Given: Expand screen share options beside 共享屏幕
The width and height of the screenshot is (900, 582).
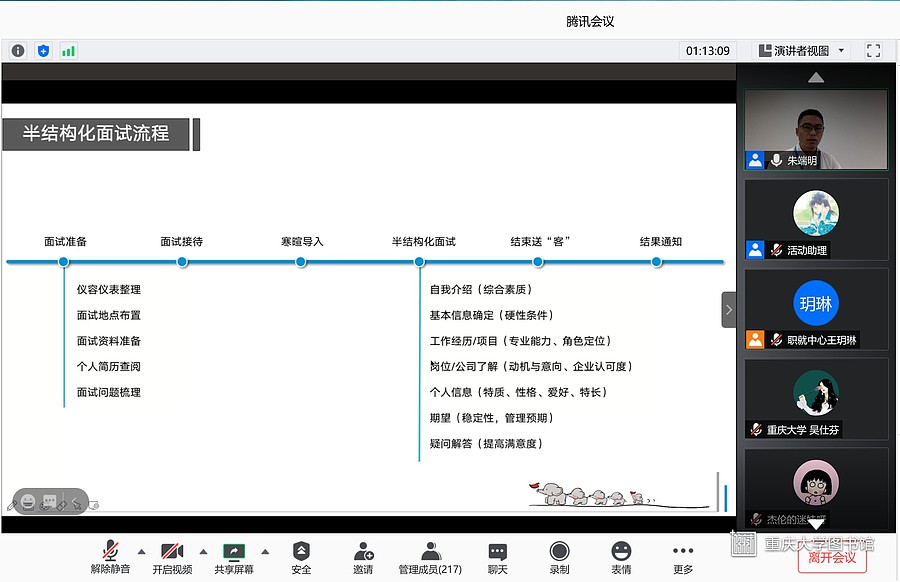Looking at the screenshot, I should point(265,551).
